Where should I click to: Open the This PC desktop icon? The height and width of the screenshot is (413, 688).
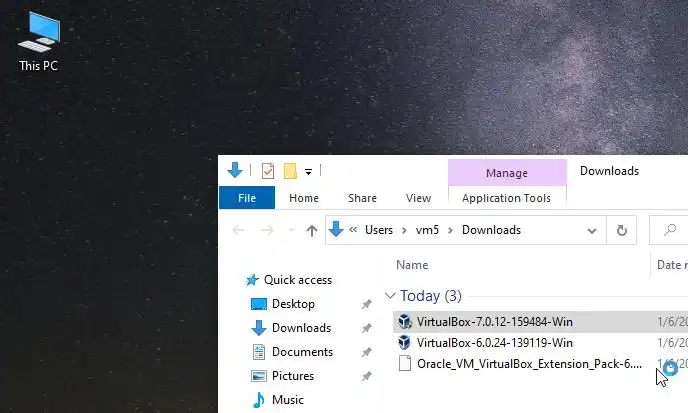pyautogui.click(x=39, y=41)
